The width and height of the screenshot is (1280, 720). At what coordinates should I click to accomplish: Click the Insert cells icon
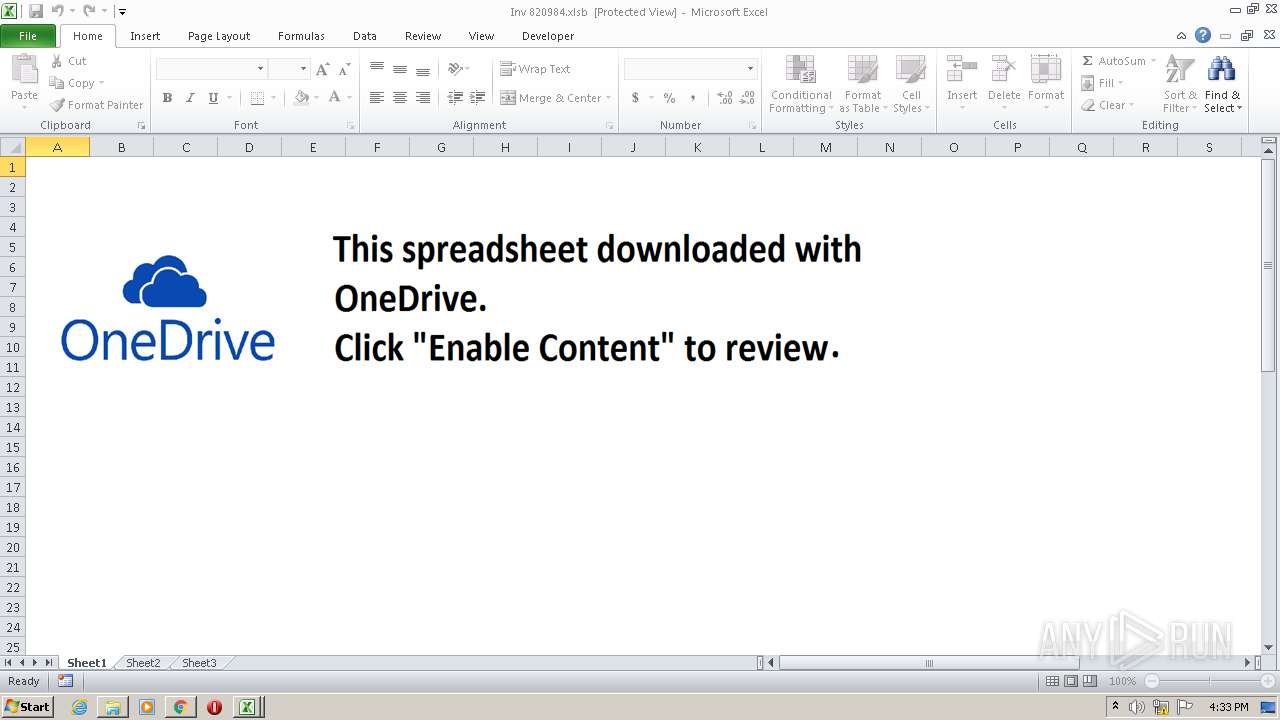(962, 70)
